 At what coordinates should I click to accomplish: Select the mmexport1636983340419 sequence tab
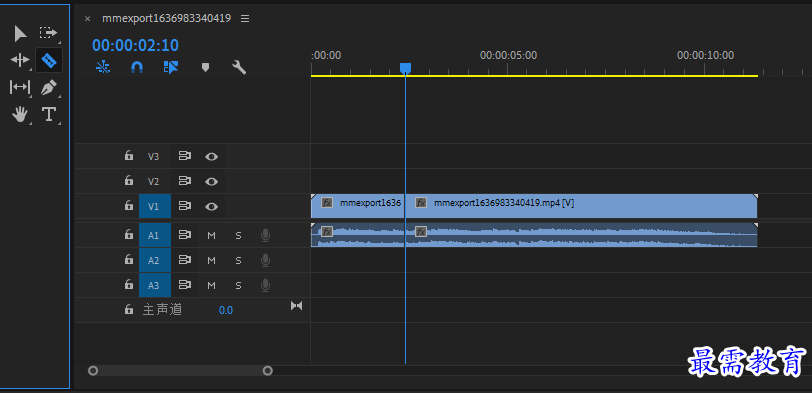(x=166, y=18)
